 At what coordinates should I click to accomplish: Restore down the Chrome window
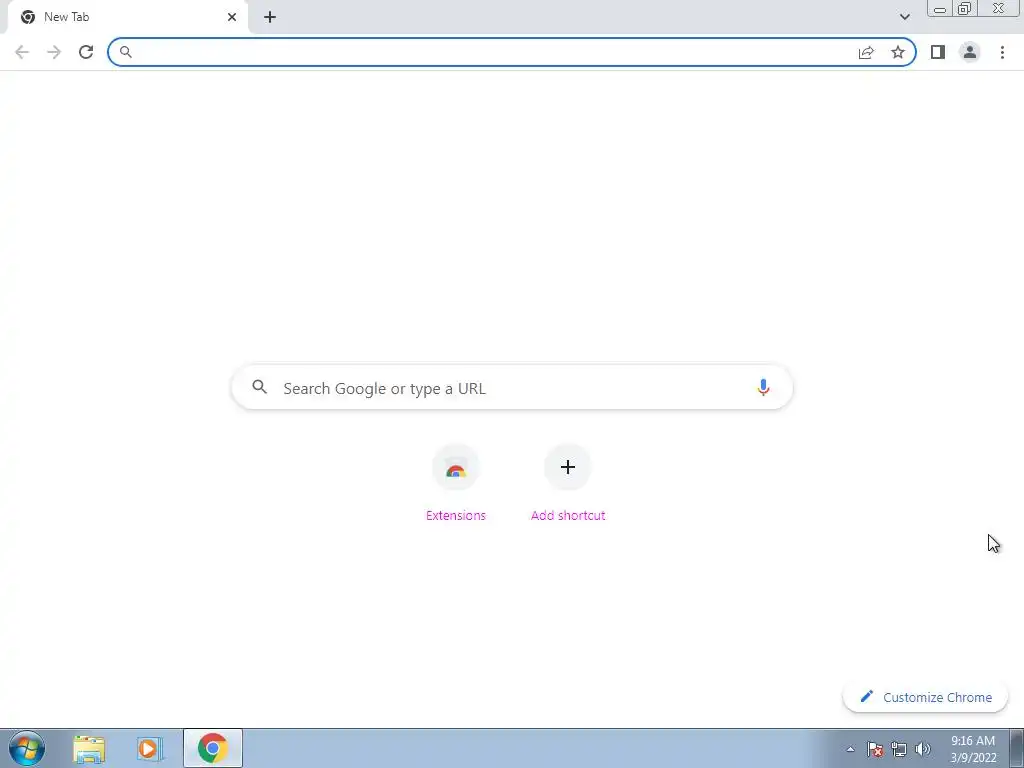[965, 9]
